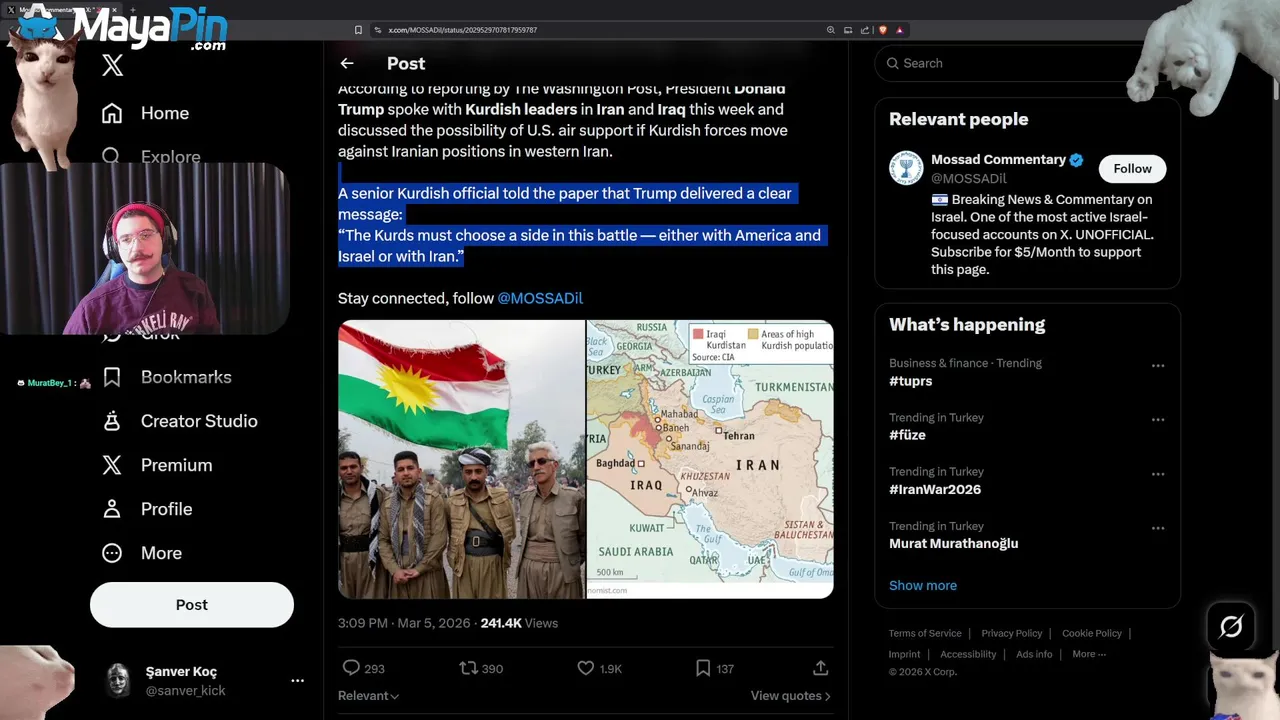Click Brave Rewards triangle icon
This screenshot has height=720, width=1280.
pos(900,30)
